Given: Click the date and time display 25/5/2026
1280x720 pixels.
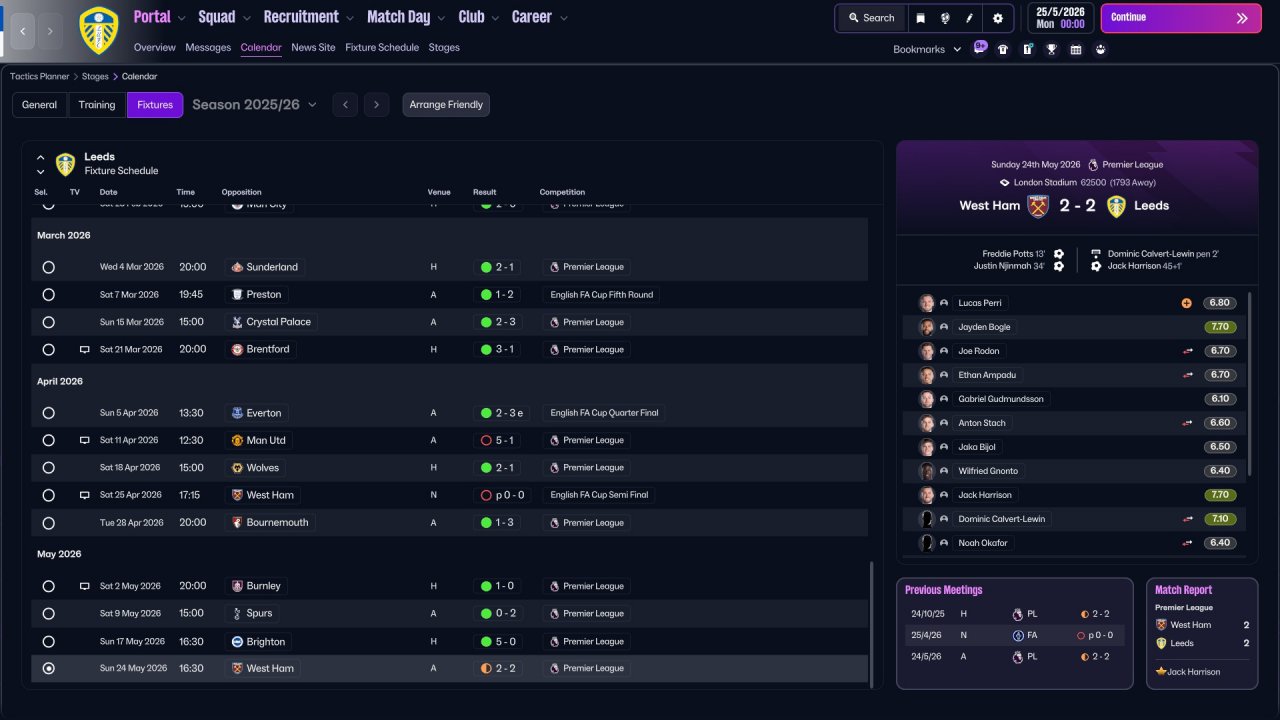Looking at the screenshot, I should click(x=1059, y=18).
